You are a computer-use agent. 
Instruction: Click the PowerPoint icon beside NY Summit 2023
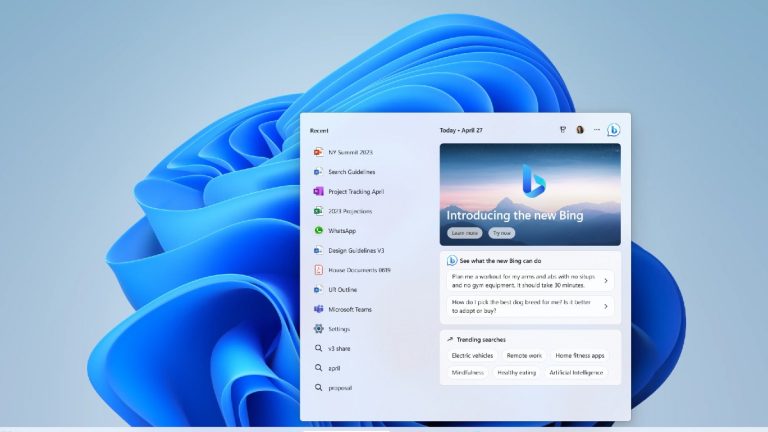(318, 152)
